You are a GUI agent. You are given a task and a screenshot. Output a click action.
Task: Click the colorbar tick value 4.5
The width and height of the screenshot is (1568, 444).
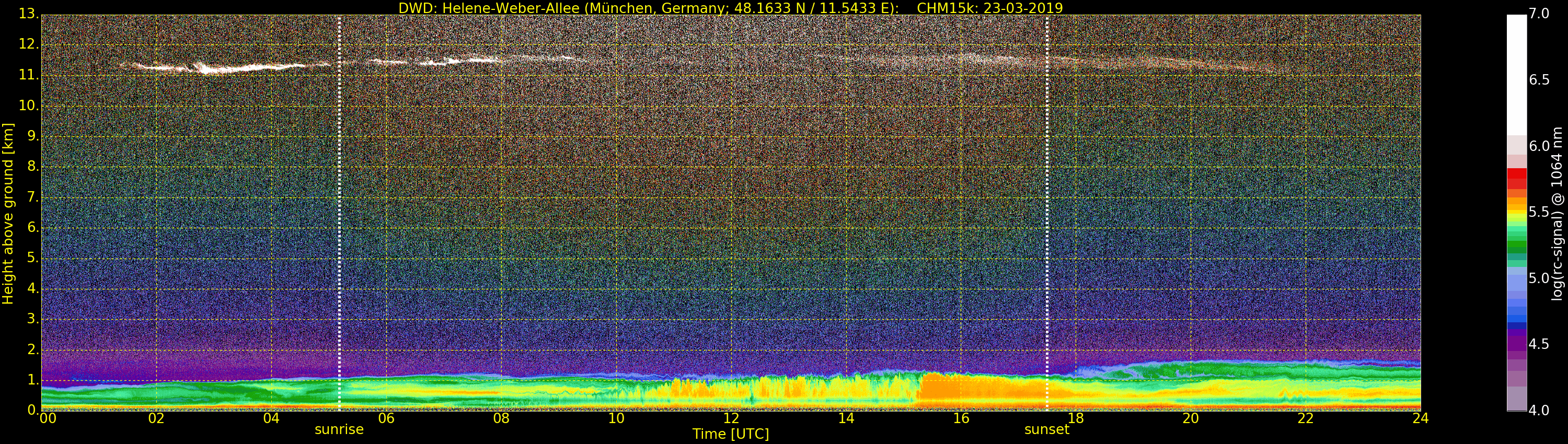tap(1539, 344)
